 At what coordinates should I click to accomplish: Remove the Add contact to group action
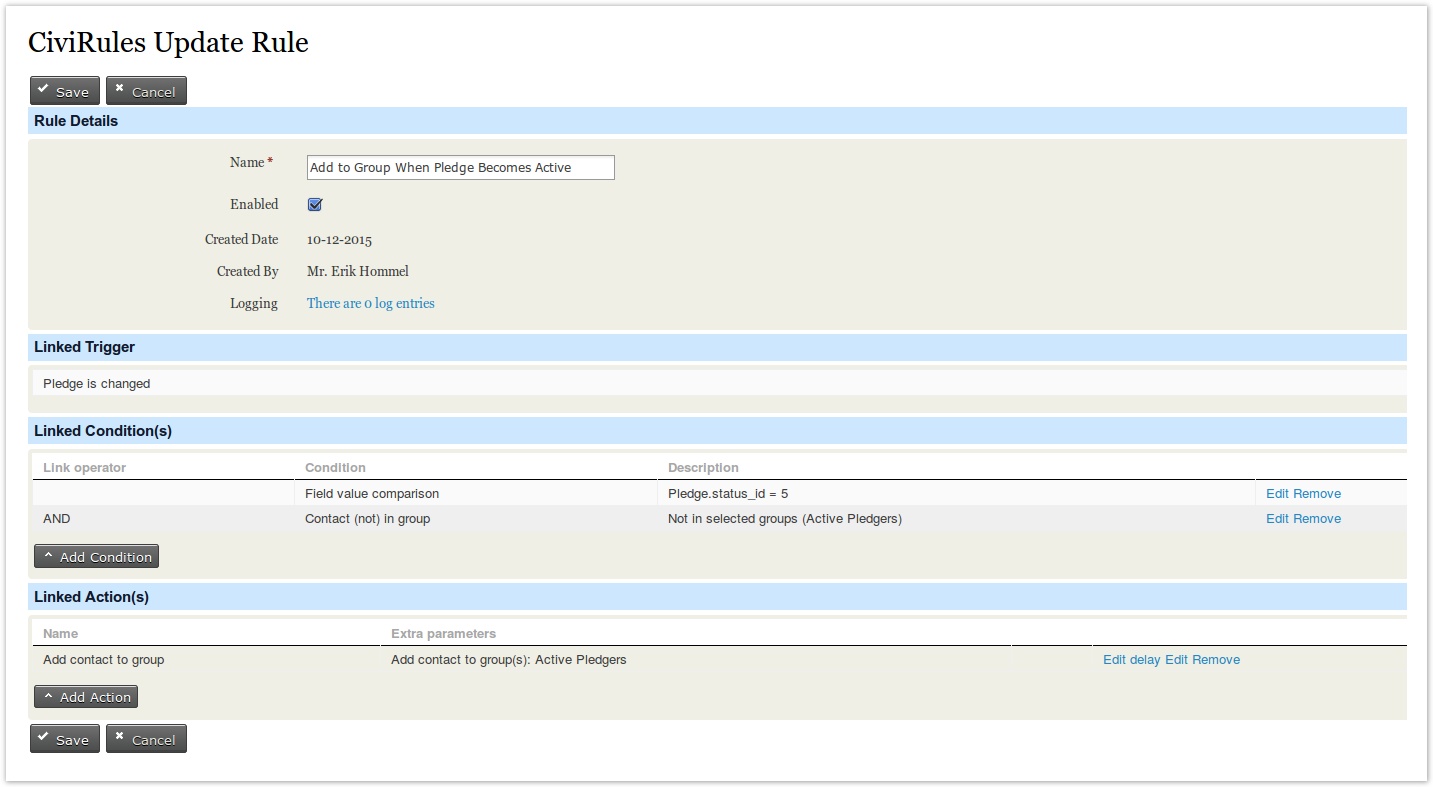[x=1216, y=660]
